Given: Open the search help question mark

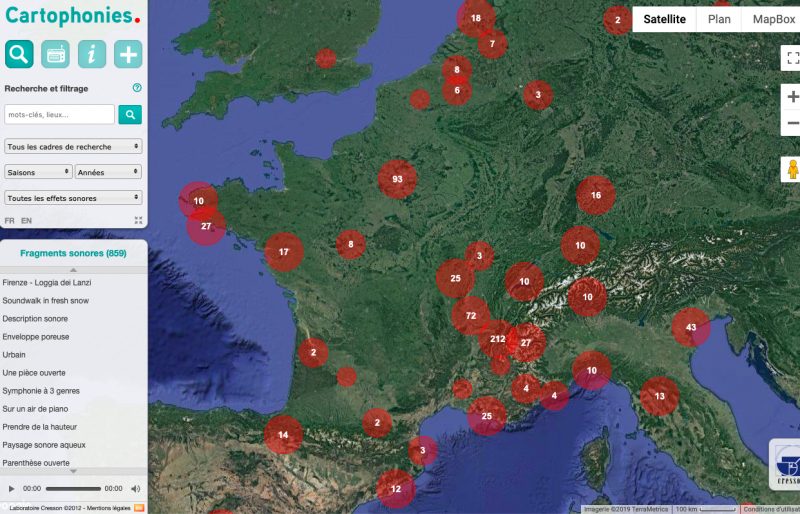Looking at the screenshot, I should point(137,88).
